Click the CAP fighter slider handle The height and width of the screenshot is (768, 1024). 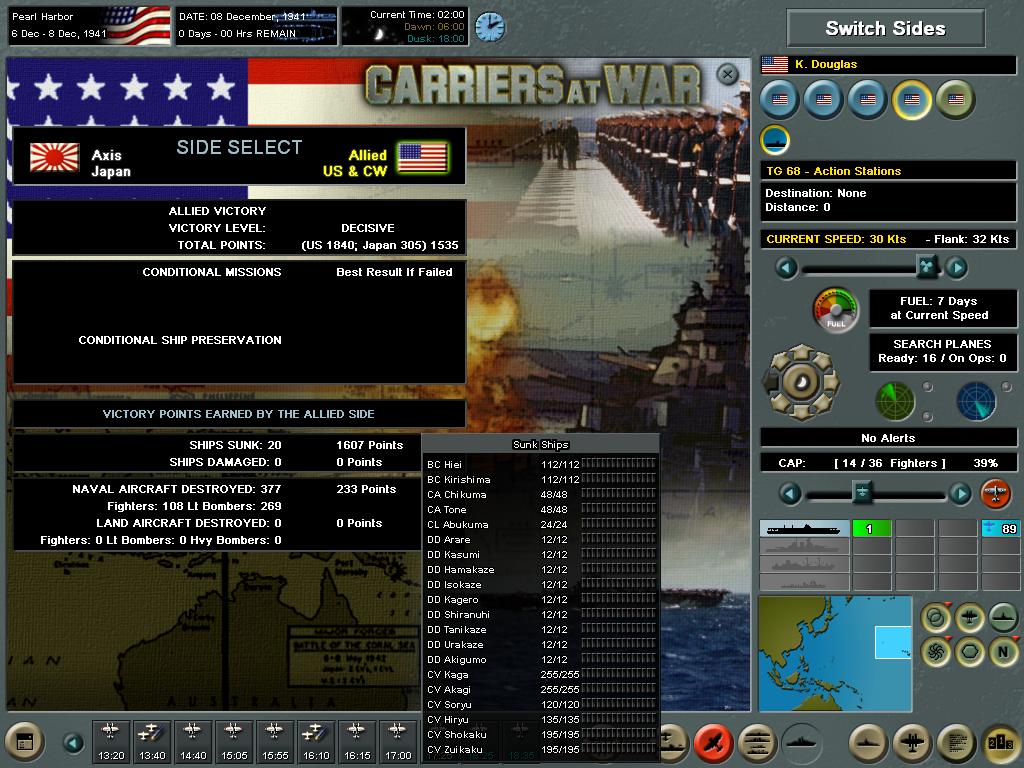point(862,492)
